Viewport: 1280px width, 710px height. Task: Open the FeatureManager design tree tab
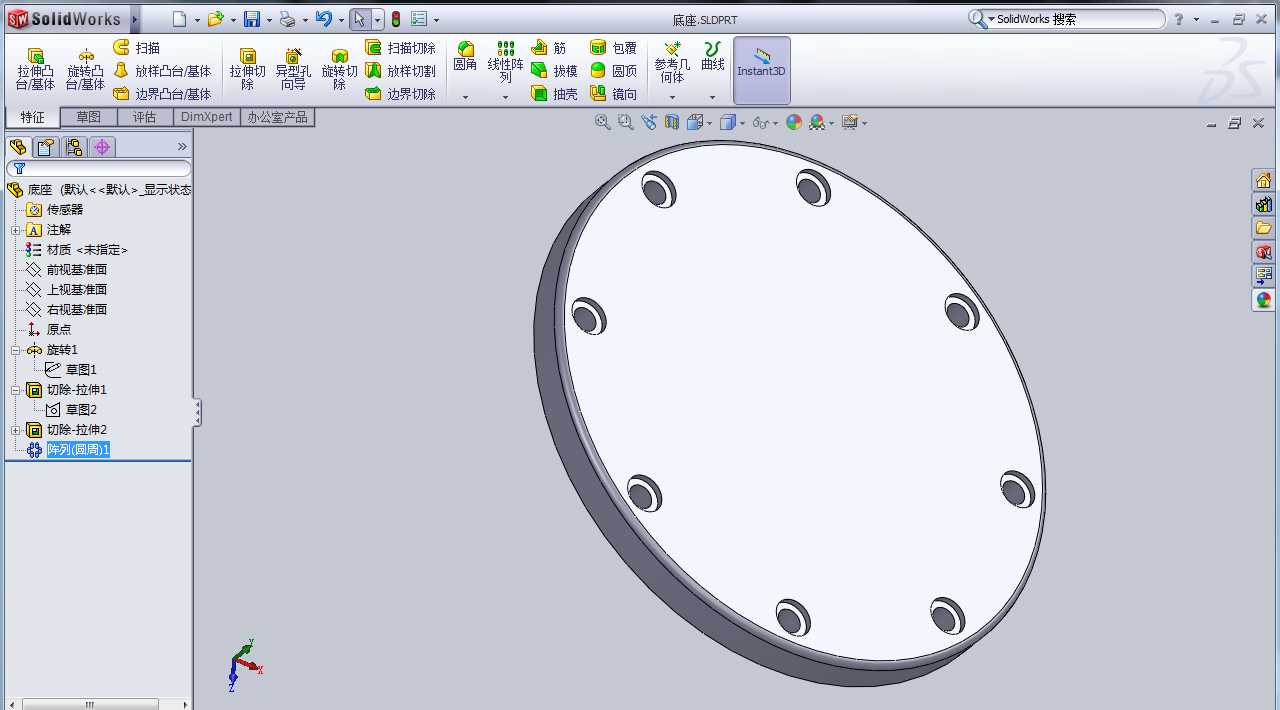point(18,147)
